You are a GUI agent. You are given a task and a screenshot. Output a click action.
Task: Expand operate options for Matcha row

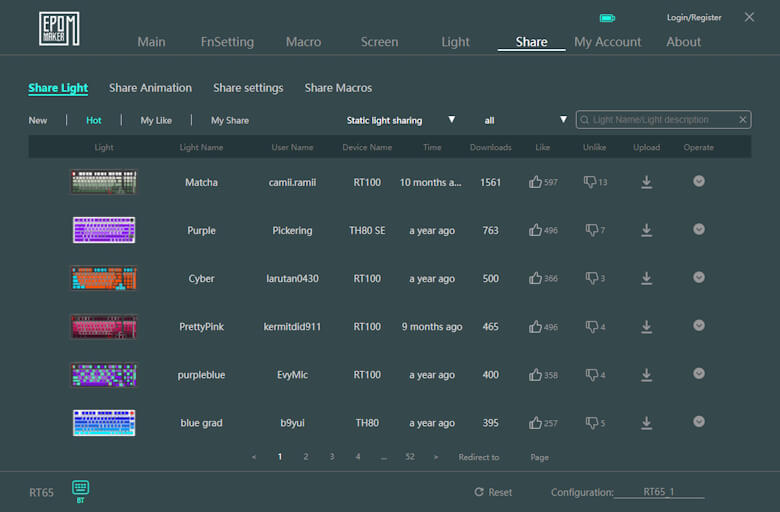point(699,181)
